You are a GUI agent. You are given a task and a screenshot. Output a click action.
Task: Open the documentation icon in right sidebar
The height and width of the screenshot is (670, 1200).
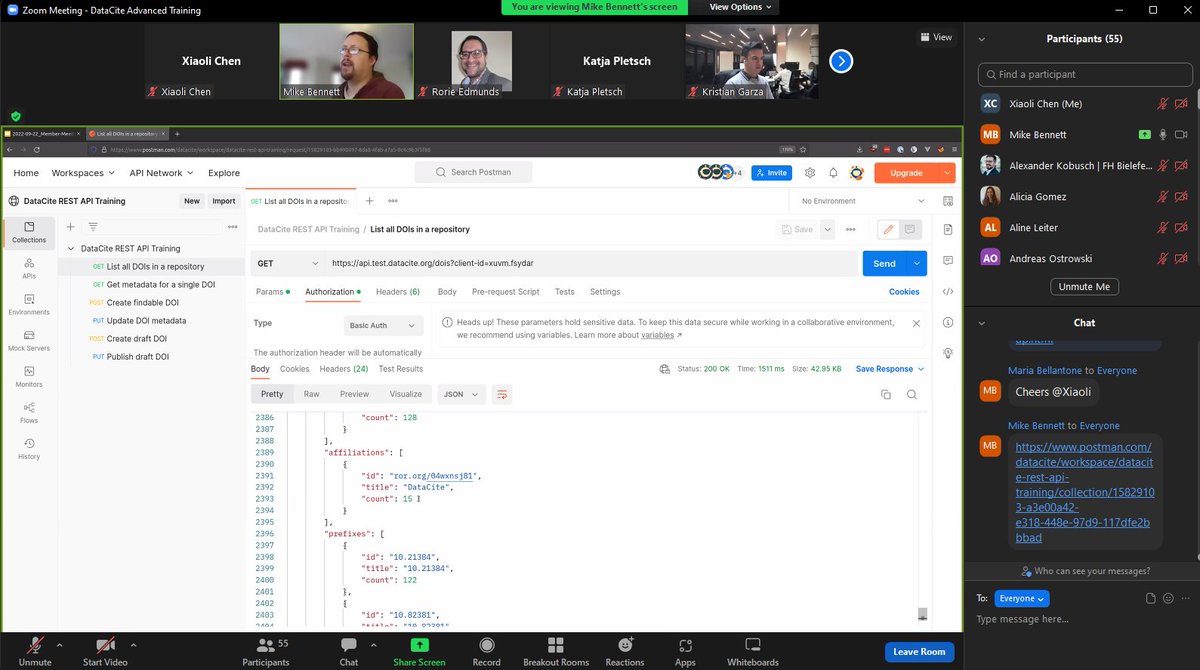coord(947,229)
